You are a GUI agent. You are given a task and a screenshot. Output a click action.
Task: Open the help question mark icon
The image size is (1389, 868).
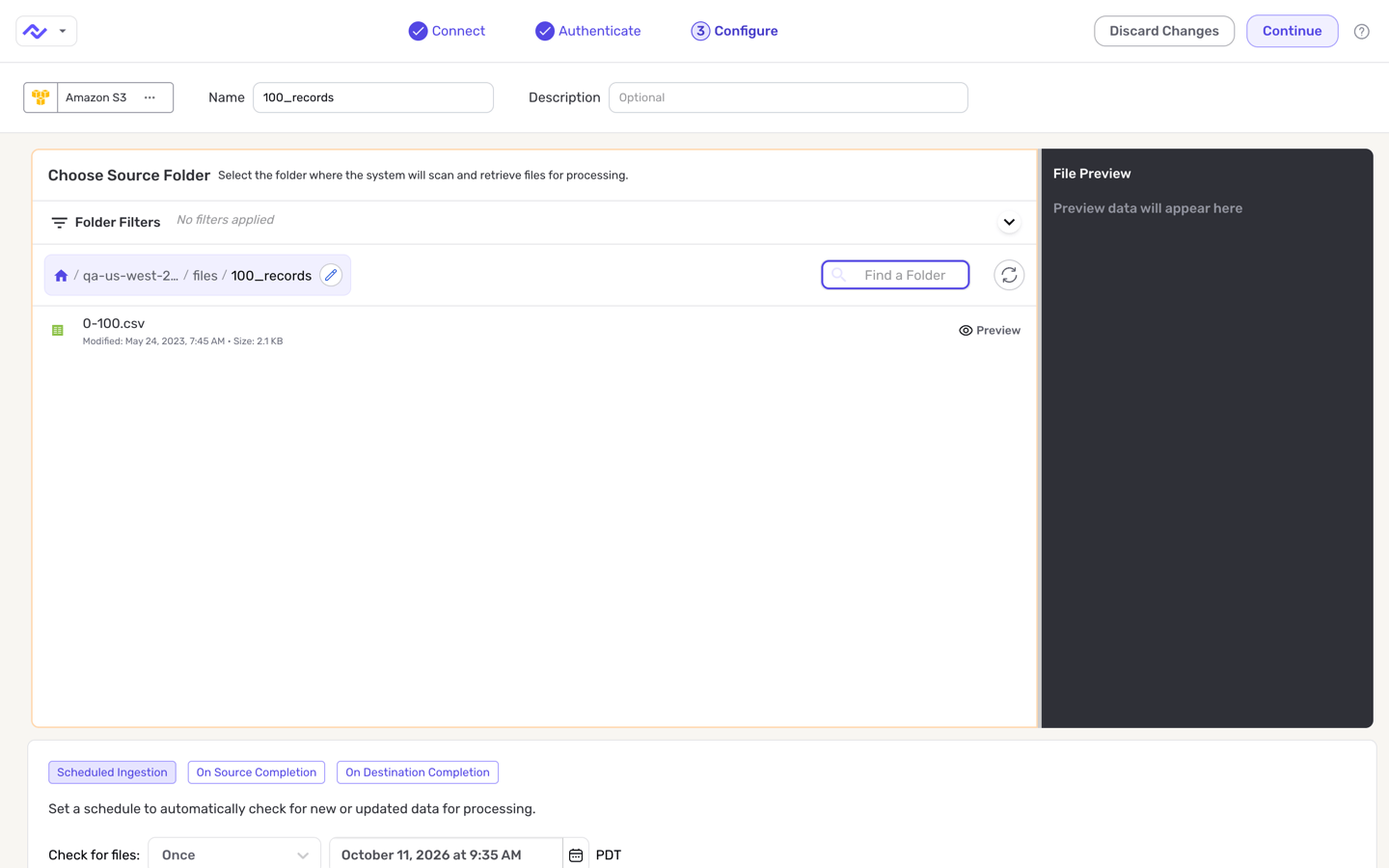tap(1361, 32)
